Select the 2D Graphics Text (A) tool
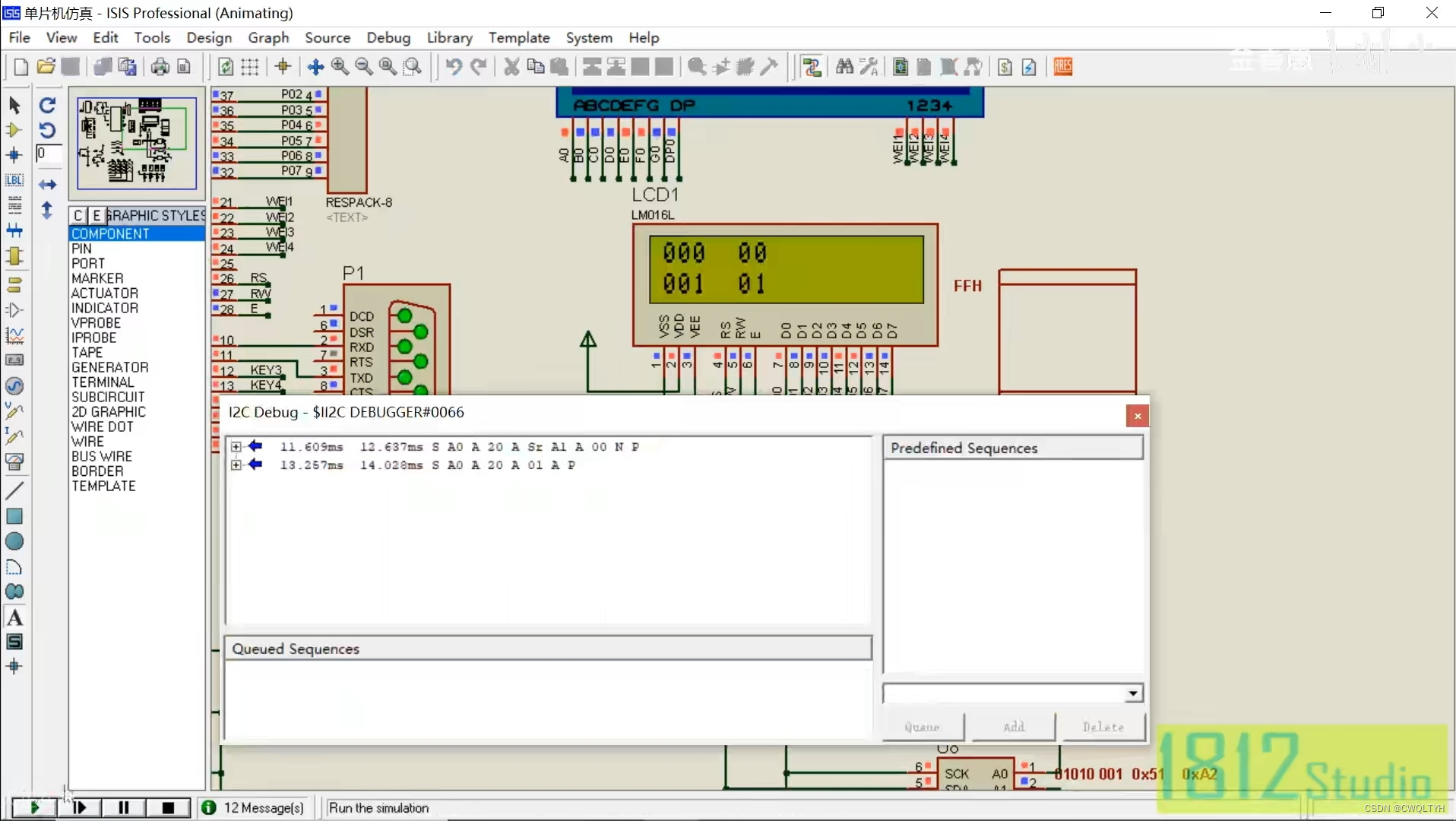The height and width of the screenshot is (821, 1456). click(14, 617)
